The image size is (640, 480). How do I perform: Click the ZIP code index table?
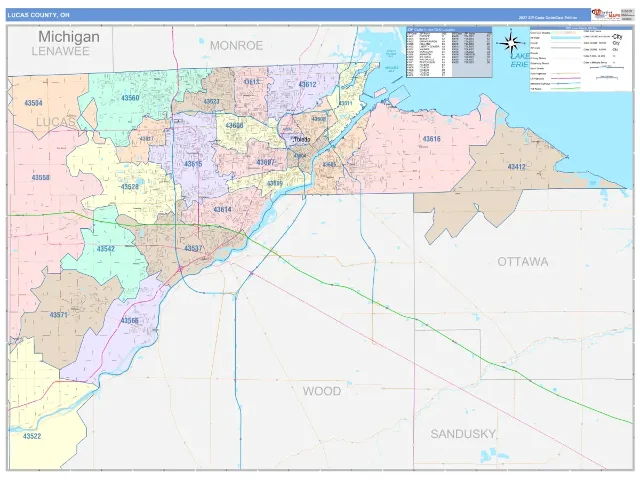[449, 52]
